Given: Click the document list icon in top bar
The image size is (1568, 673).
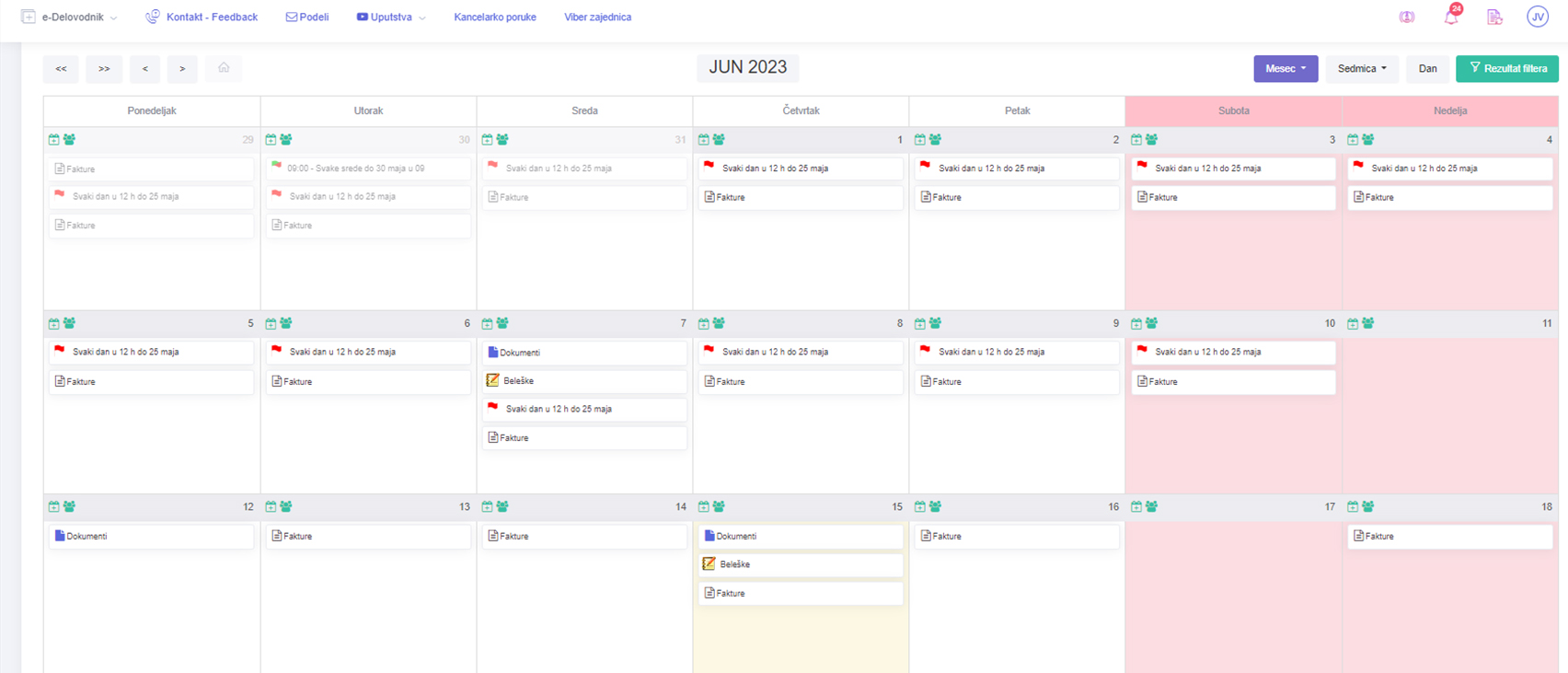Looking at the screenshot, I should point(1494,17).
